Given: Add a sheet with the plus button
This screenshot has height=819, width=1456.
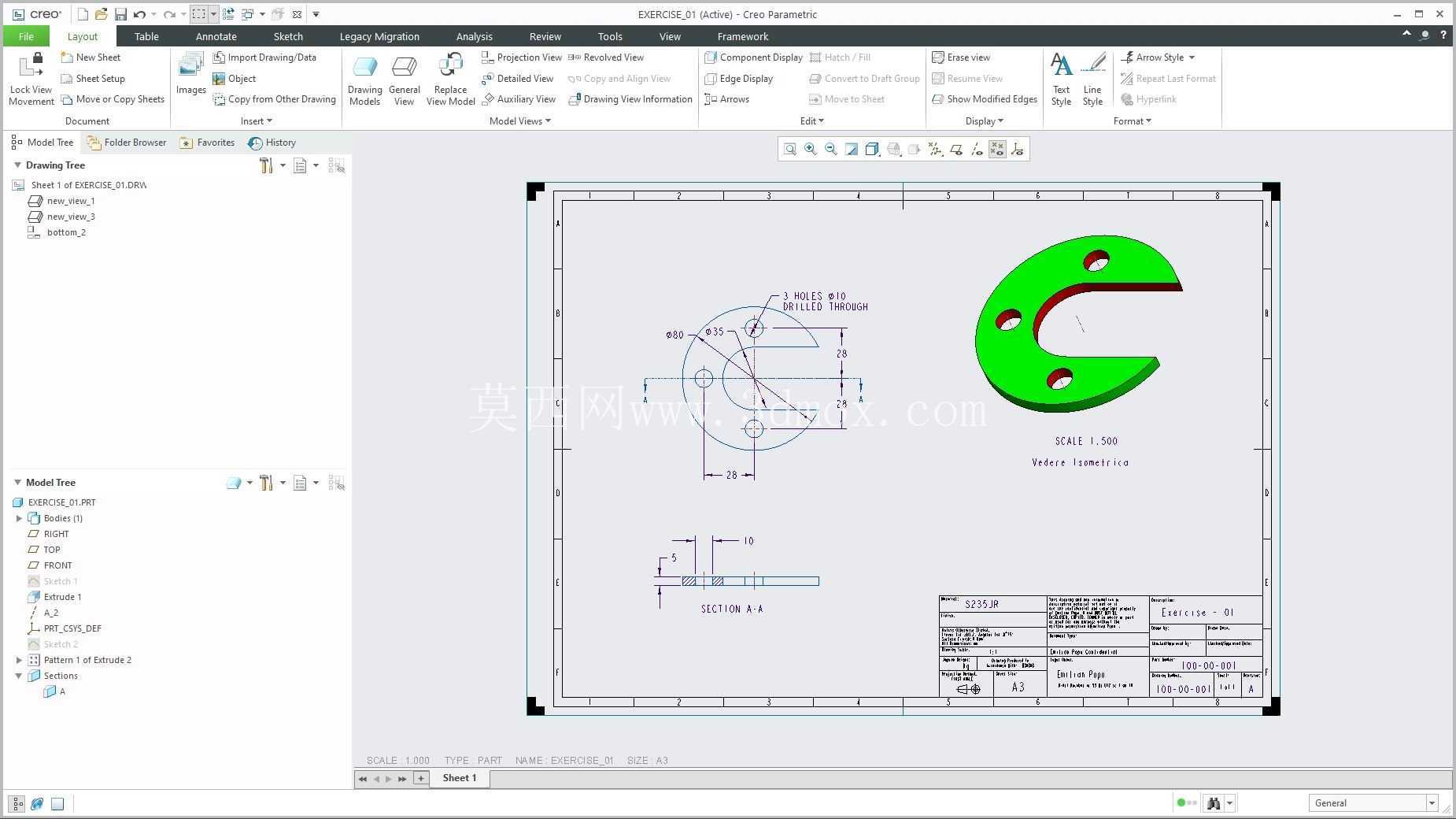Looking at the screenshot, I should pos(421,778).
